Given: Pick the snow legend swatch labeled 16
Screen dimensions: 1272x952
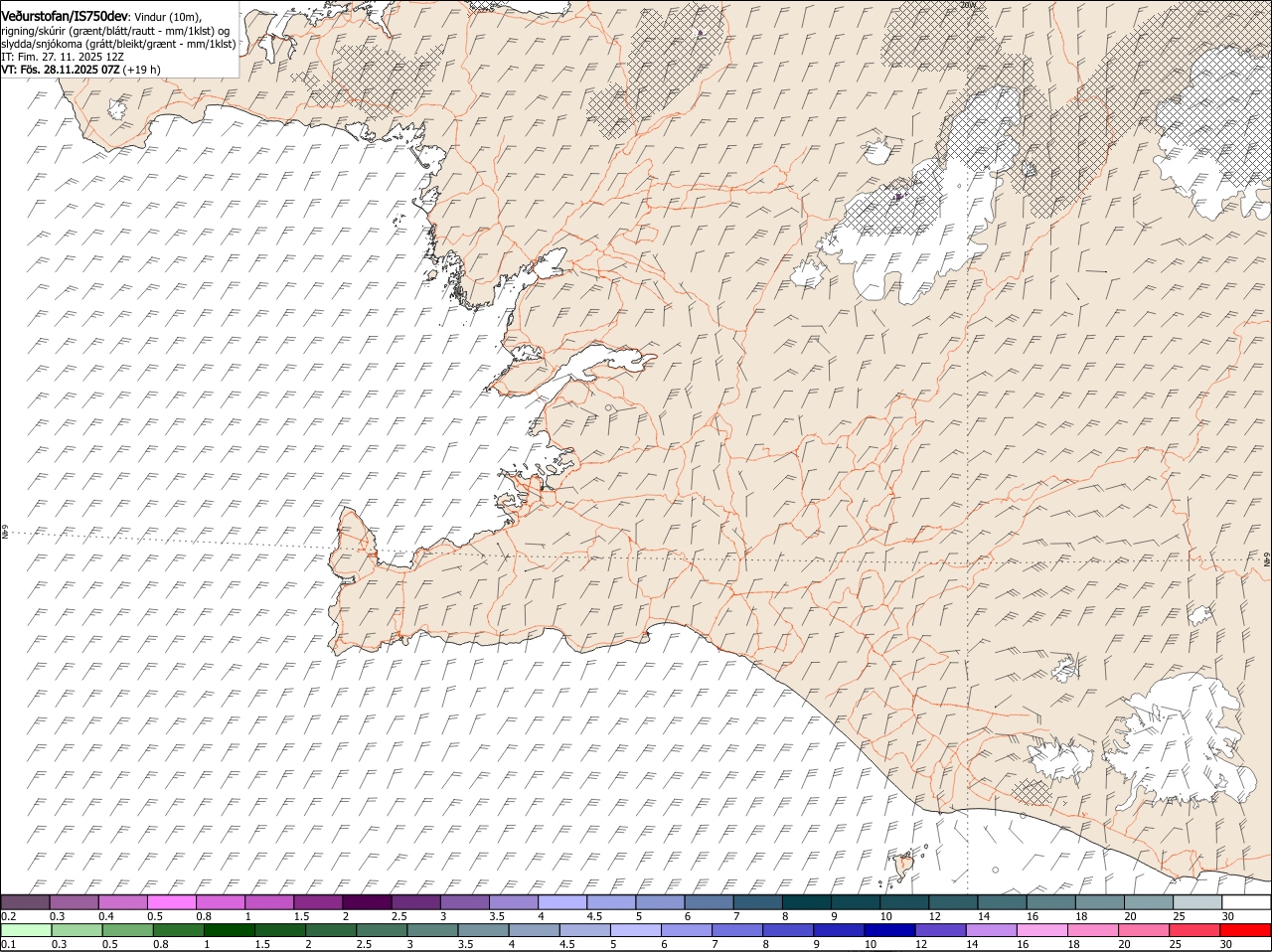Looking at the screenshot, I should pyautogui.click(x=1051, y=902).
